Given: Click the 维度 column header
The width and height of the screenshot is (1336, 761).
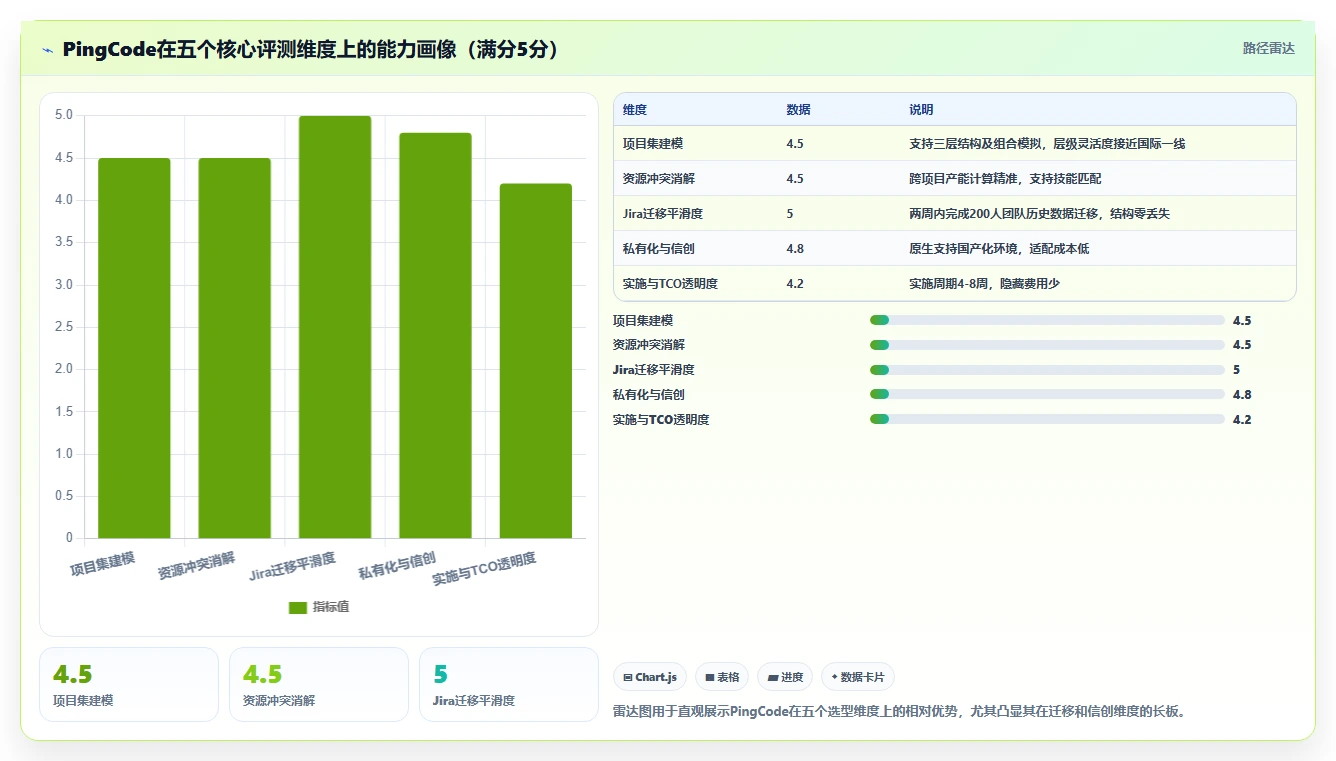Looking at the screenshot, I should pyautogui.click(x=635, y=110).
